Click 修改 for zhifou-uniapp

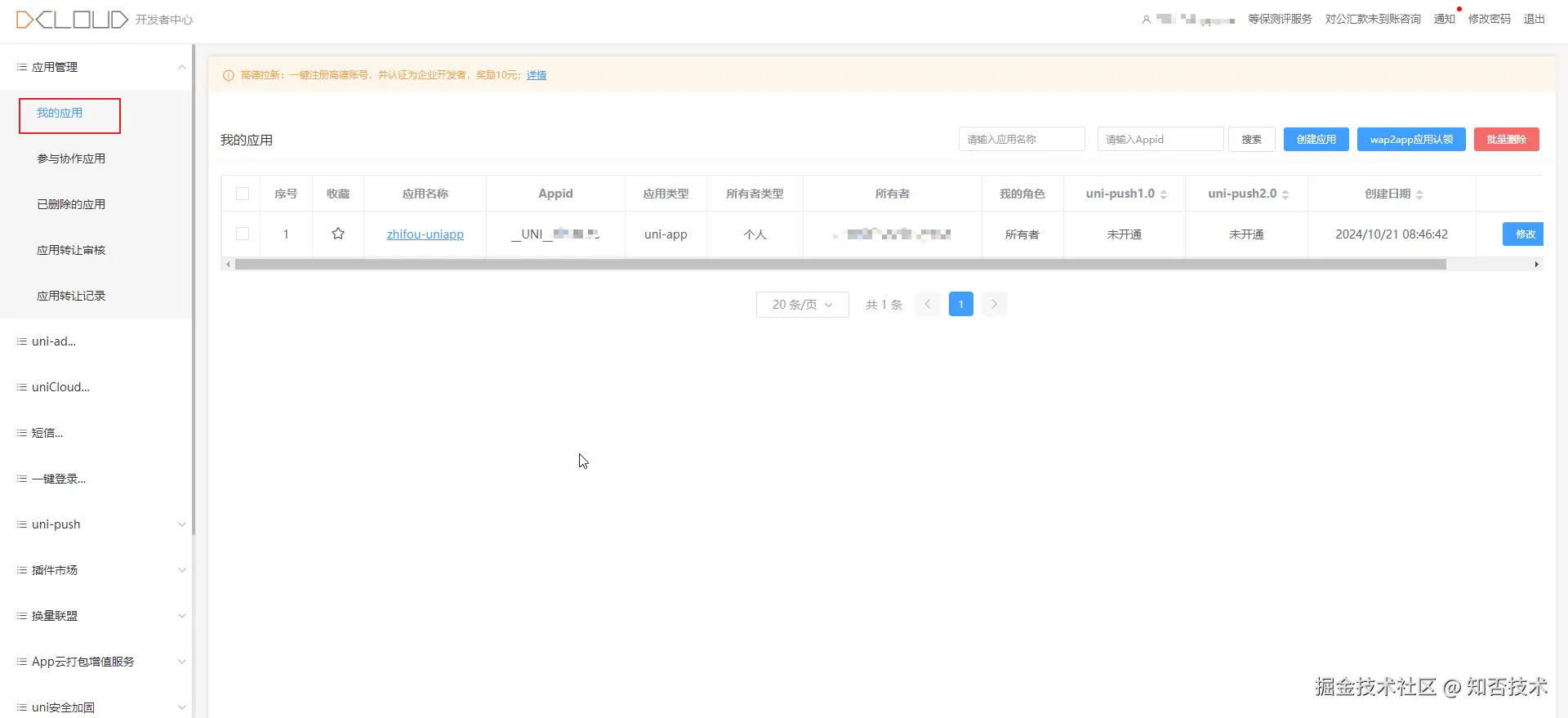tap(1524, 234)
